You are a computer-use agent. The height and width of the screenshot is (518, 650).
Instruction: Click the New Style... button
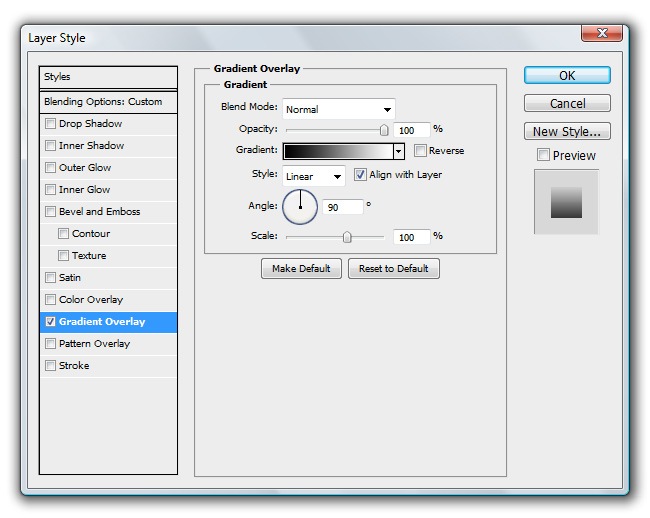(567, 132)
